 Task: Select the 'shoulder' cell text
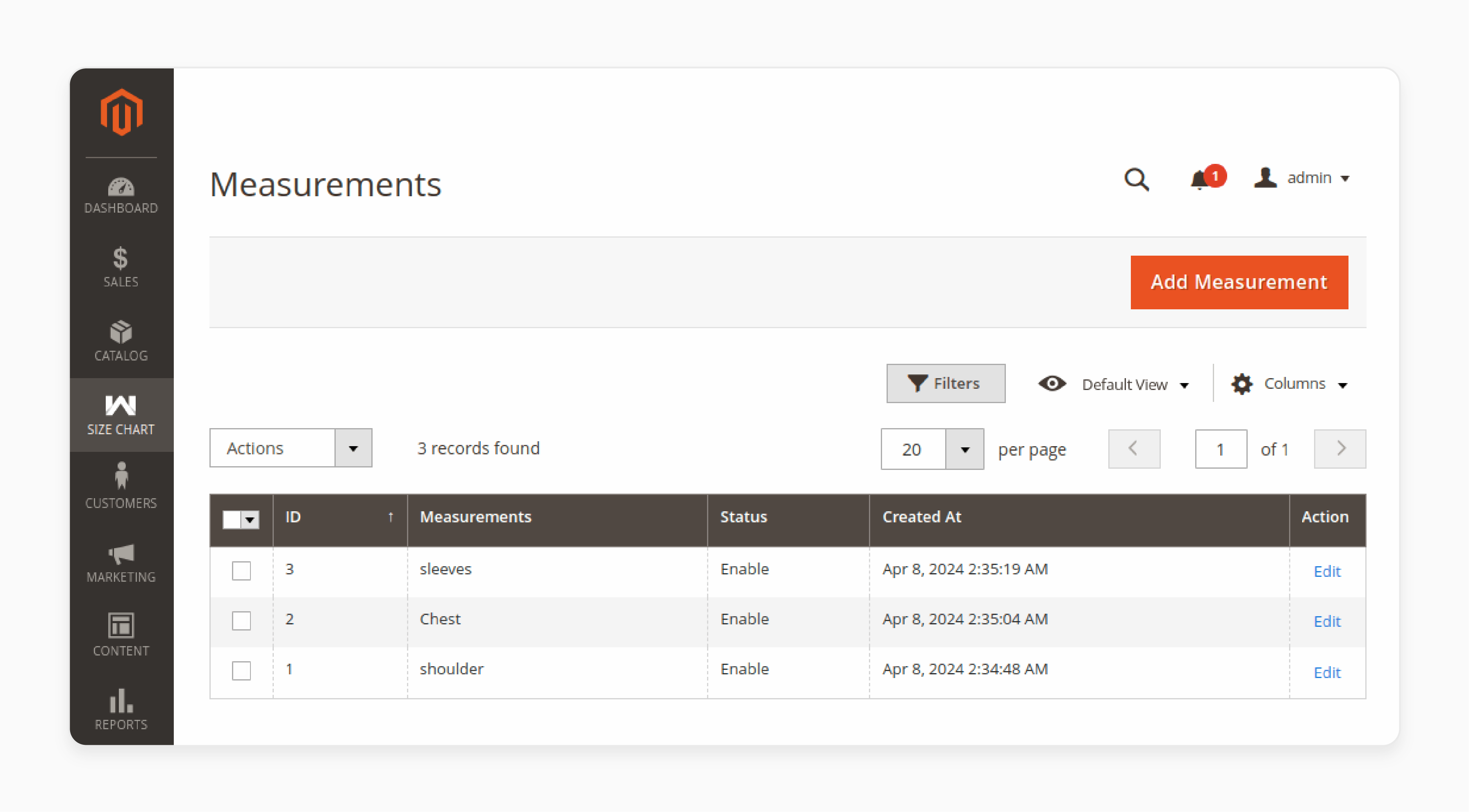point(452,669)
